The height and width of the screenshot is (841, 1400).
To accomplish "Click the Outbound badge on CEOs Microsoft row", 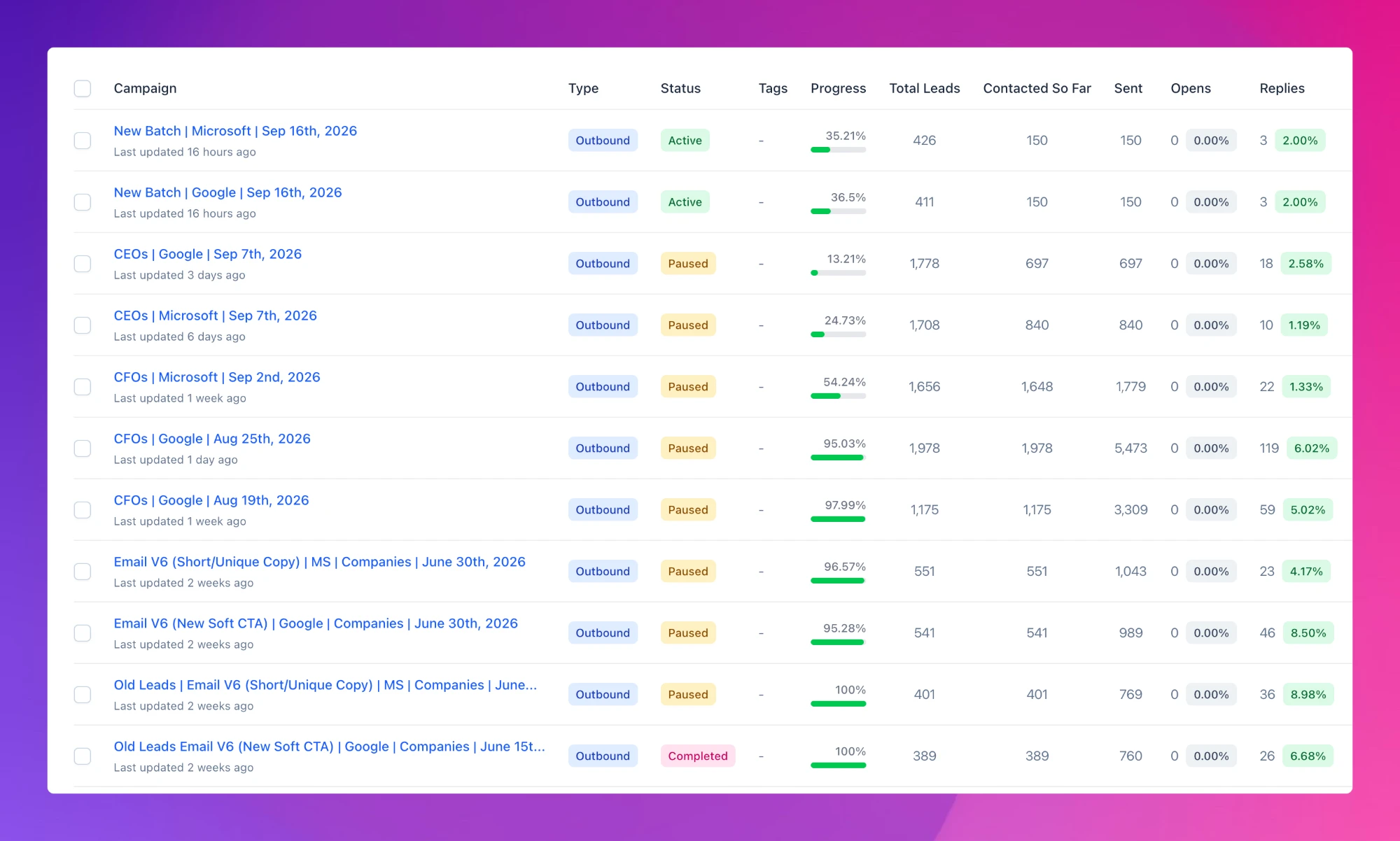I will [603, 325].
